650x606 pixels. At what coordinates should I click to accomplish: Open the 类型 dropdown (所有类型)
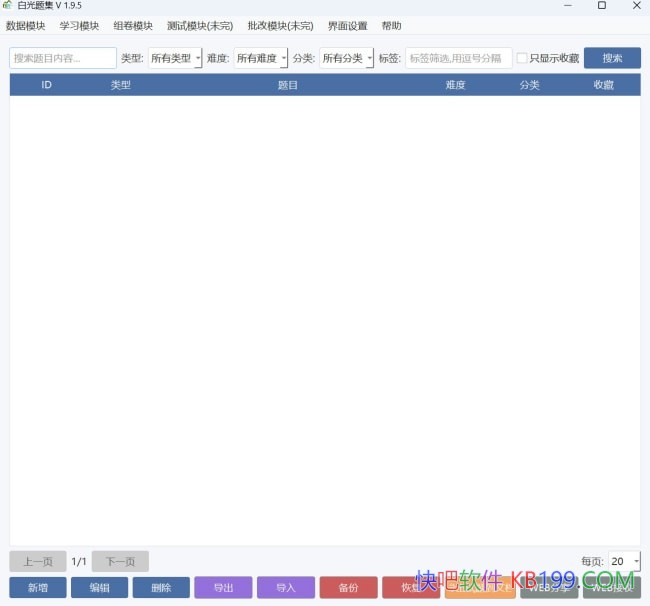click(175, 58)
